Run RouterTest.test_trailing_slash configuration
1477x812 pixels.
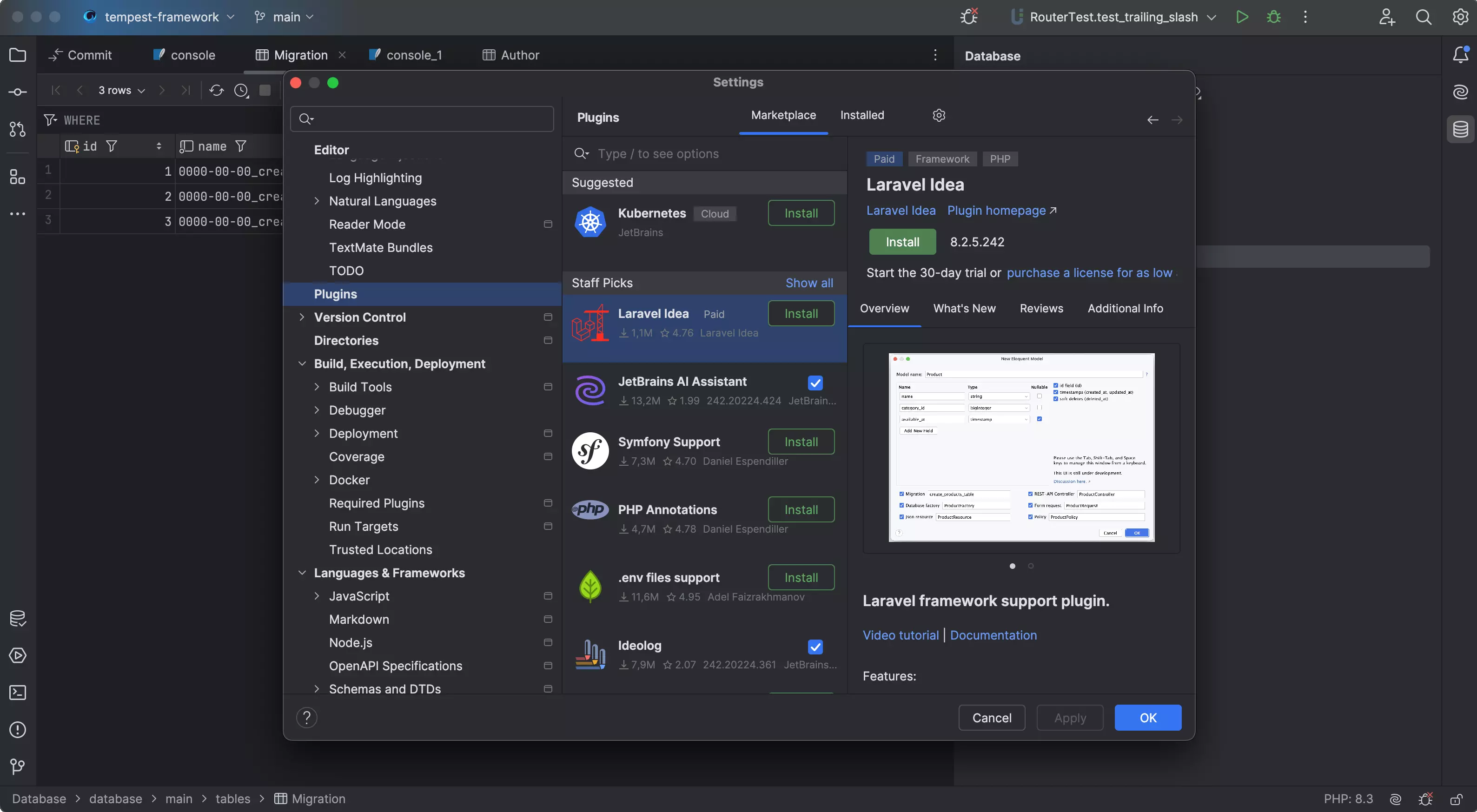tap(1242, 17)
